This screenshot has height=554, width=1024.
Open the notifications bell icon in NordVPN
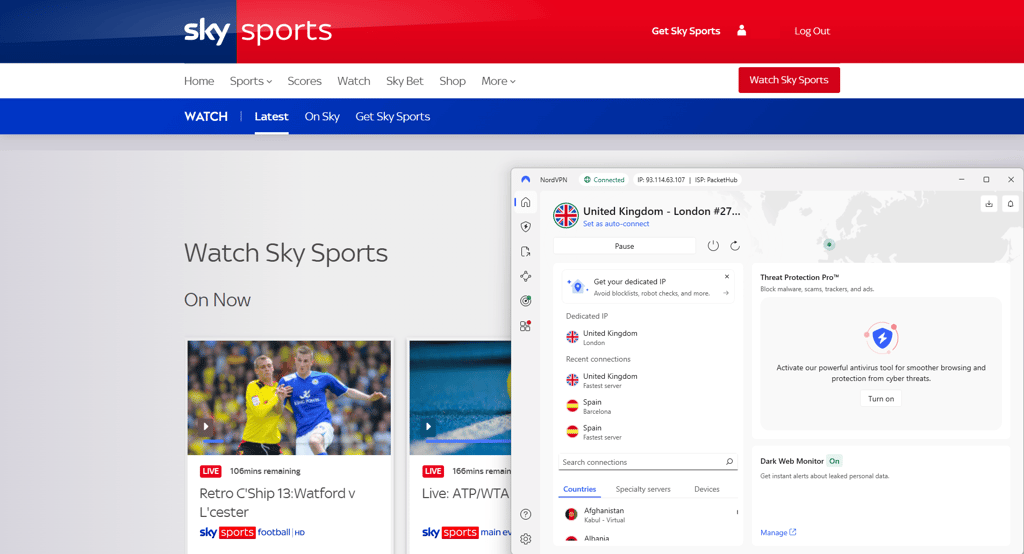[x=1010, y=204]
